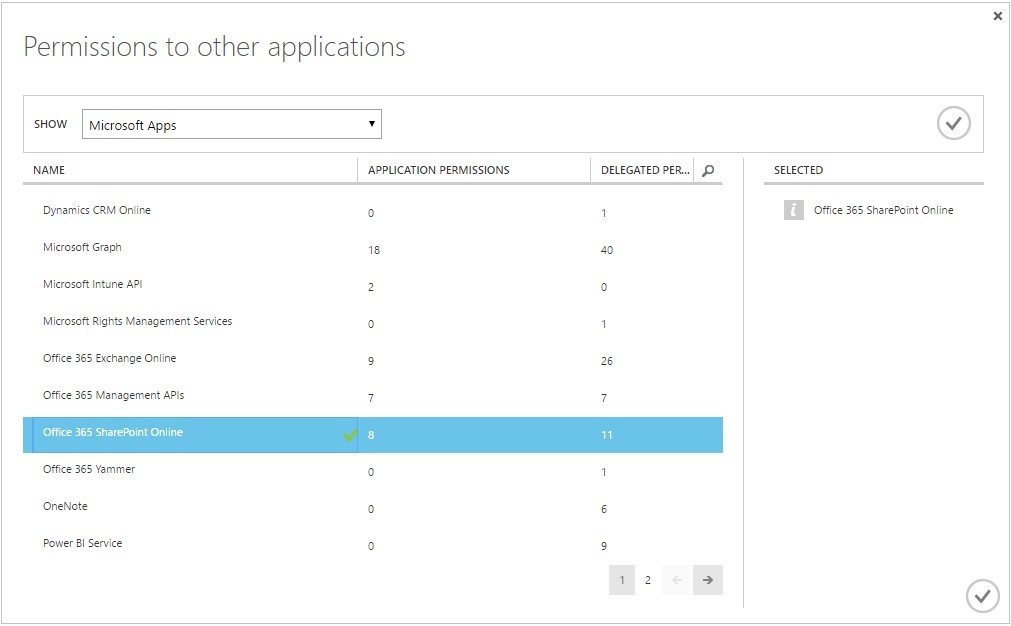Click Exchange Online delegated permissions value 26
The width and height of the screenshot is (1011, 626).
point(607,361)
